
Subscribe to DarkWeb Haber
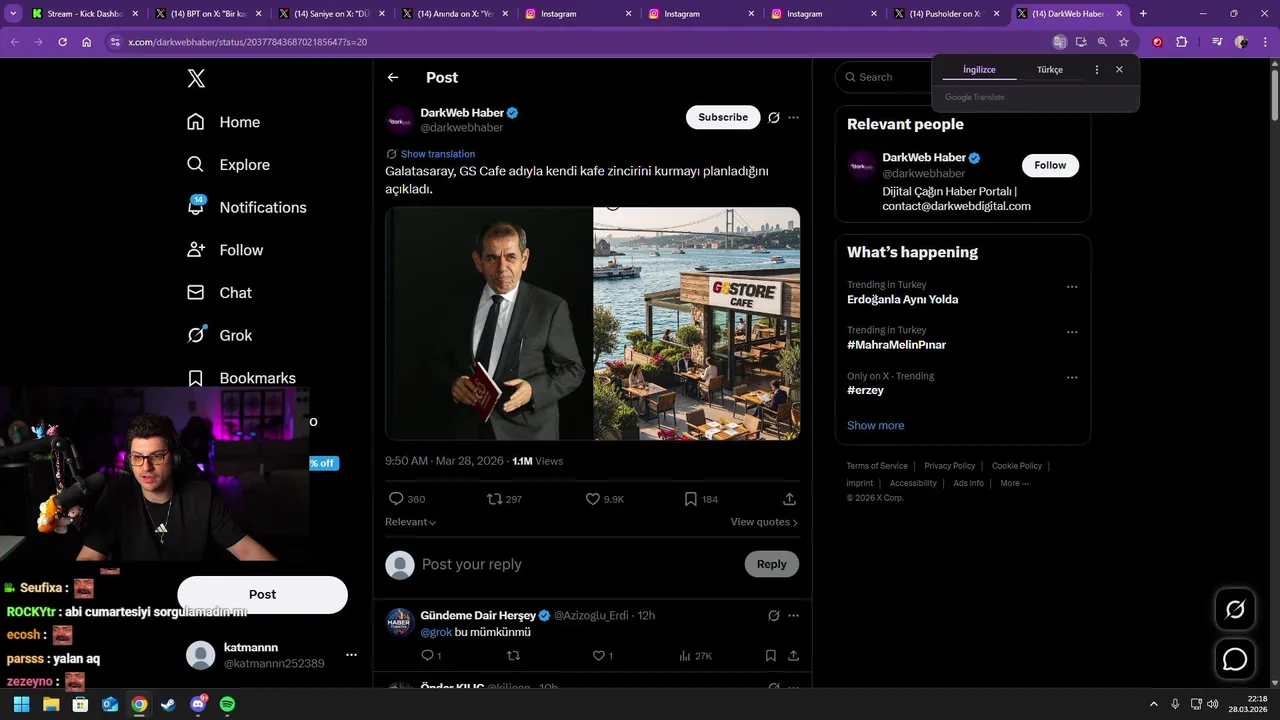[x=722, y=117]
